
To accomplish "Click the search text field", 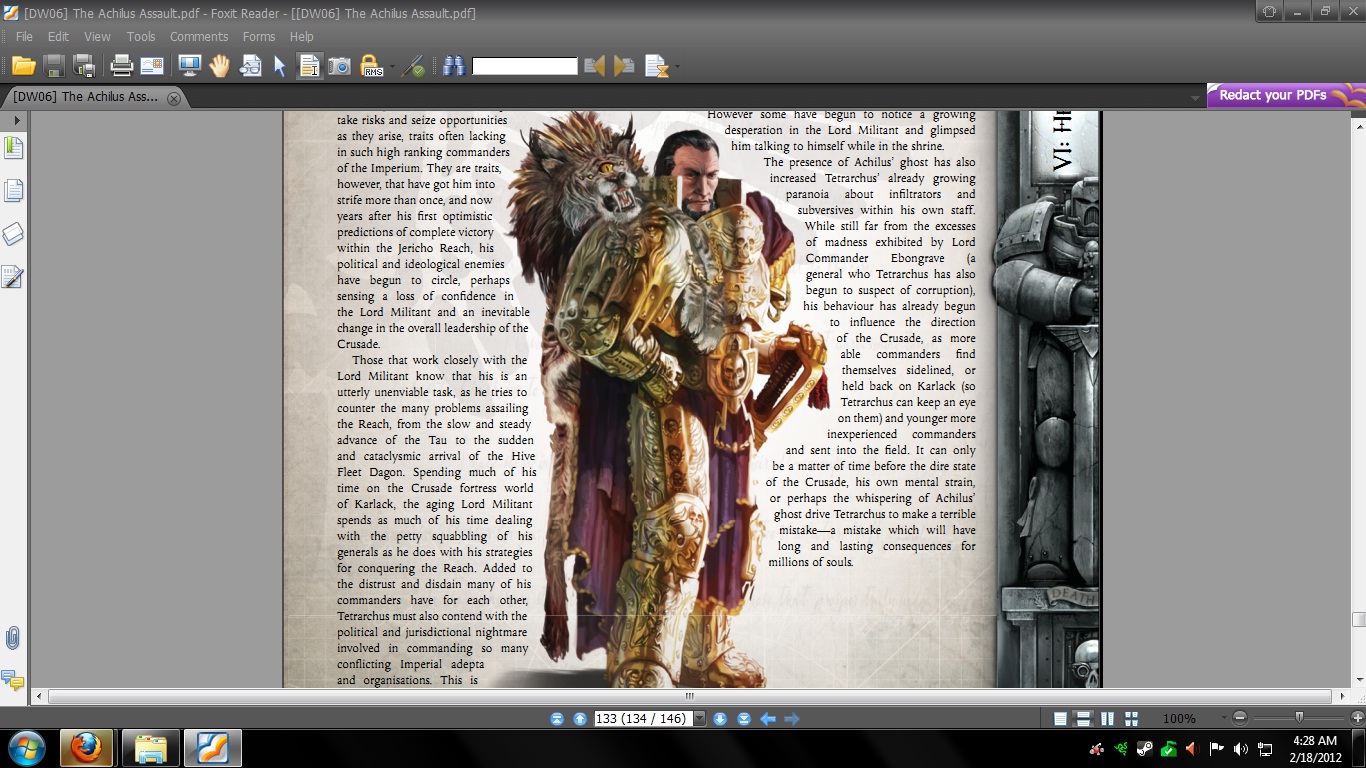I will coord(525,66).
